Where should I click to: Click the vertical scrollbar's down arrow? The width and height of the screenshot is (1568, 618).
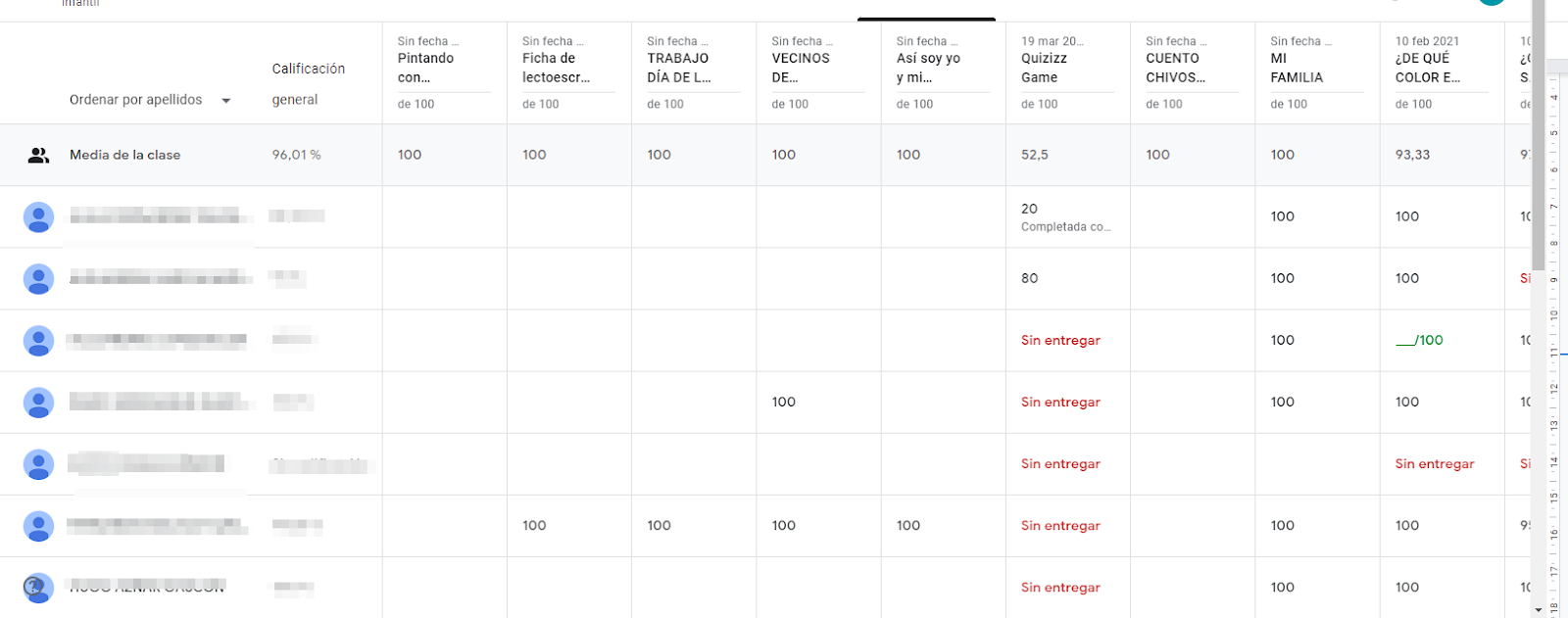(x=1538, y=609)
